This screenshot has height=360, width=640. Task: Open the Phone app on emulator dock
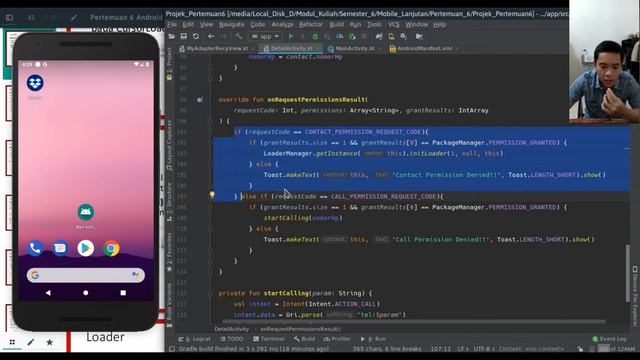(x=35, y=248)
